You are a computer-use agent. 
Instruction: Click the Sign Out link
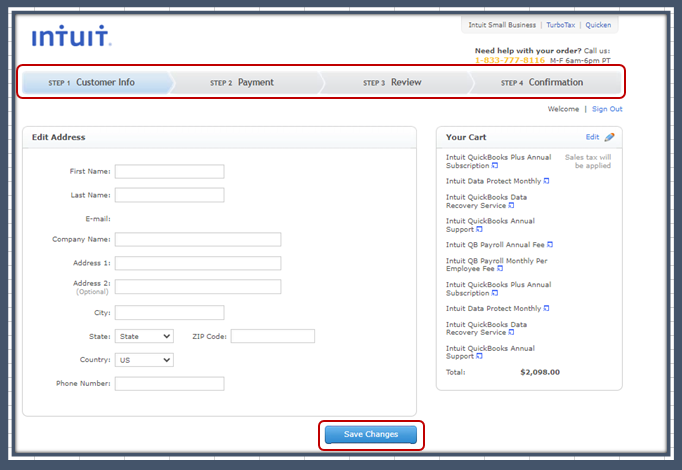coord(607,109)
